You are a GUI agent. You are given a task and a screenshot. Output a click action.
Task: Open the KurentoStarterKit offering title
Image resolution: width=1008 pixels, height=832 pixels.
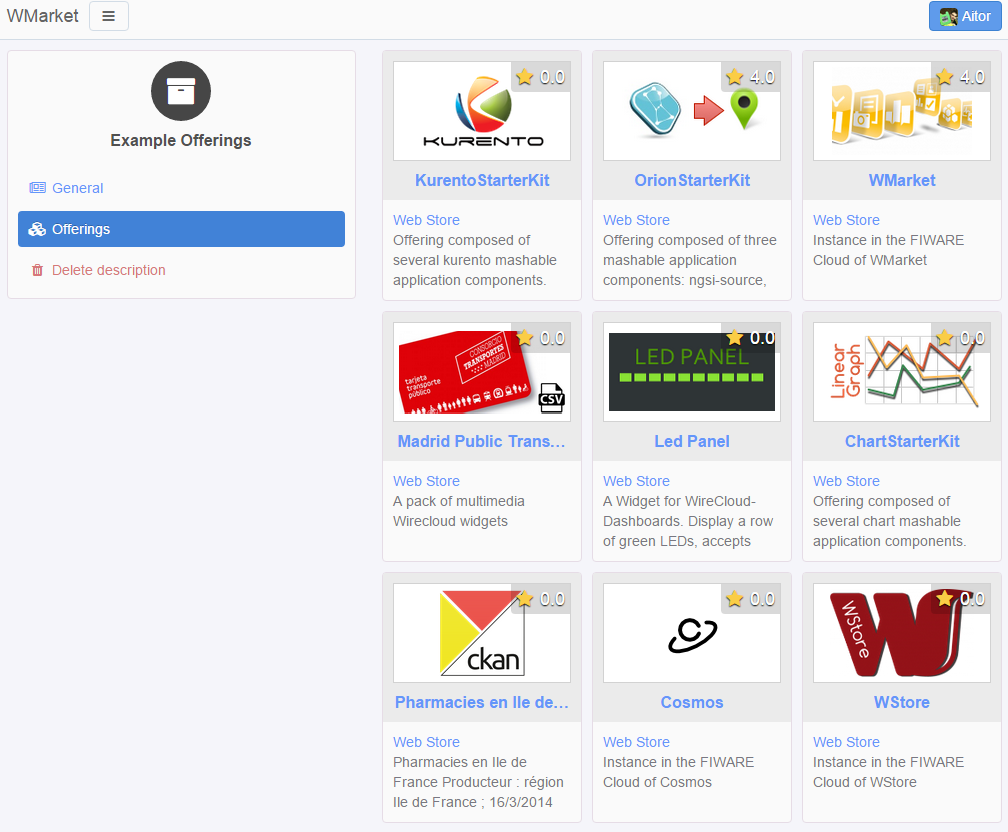[x=482, y=181]
